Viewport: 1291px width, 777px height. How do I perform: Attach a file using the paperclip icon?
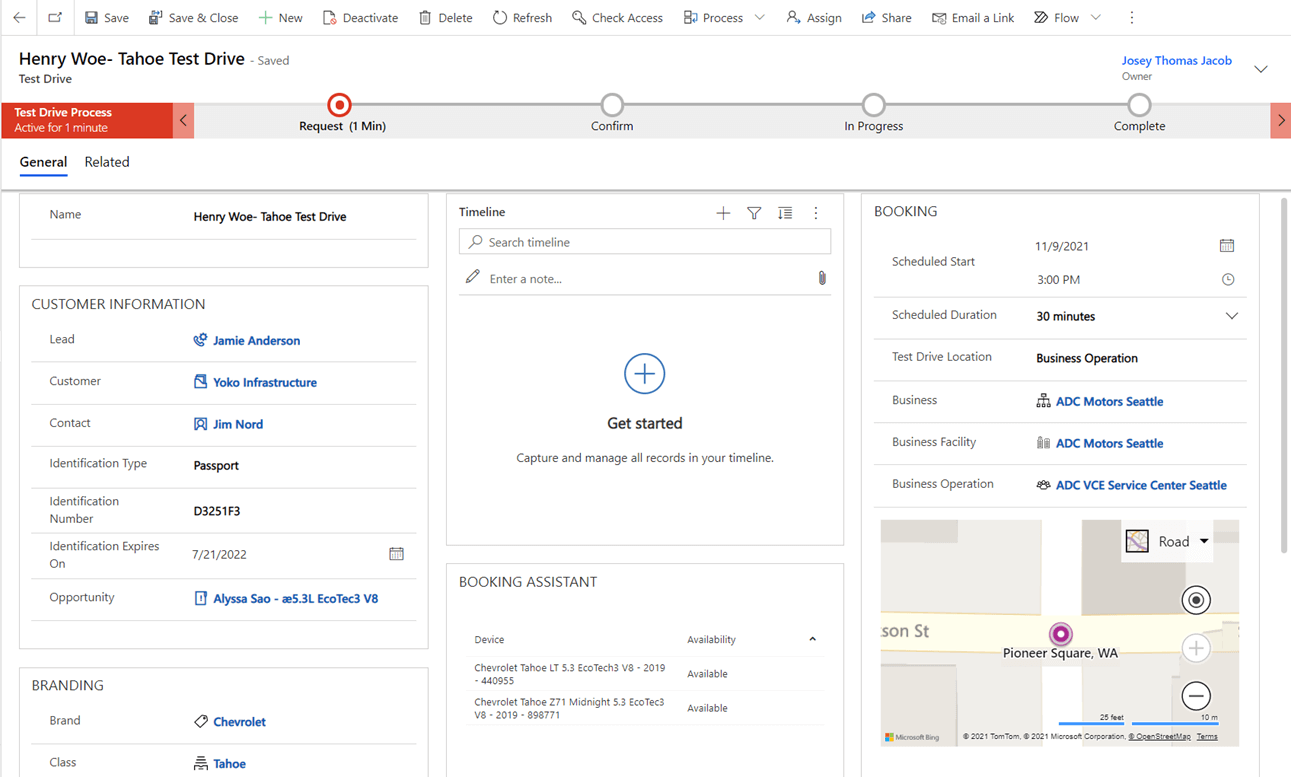(x=822, y=278)
